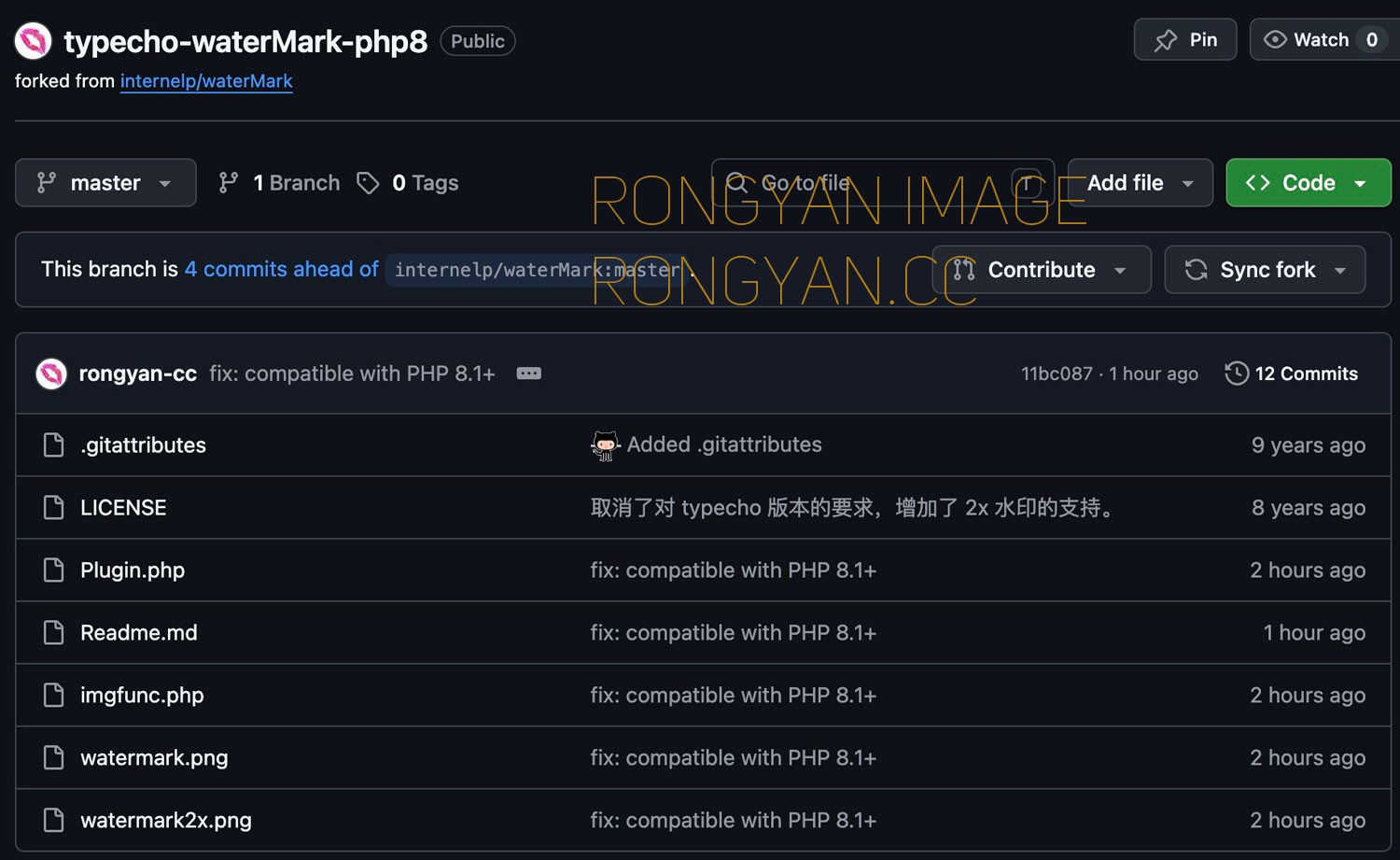Open the LICENSE row Chinese commit message

click(x=853, y=508)
